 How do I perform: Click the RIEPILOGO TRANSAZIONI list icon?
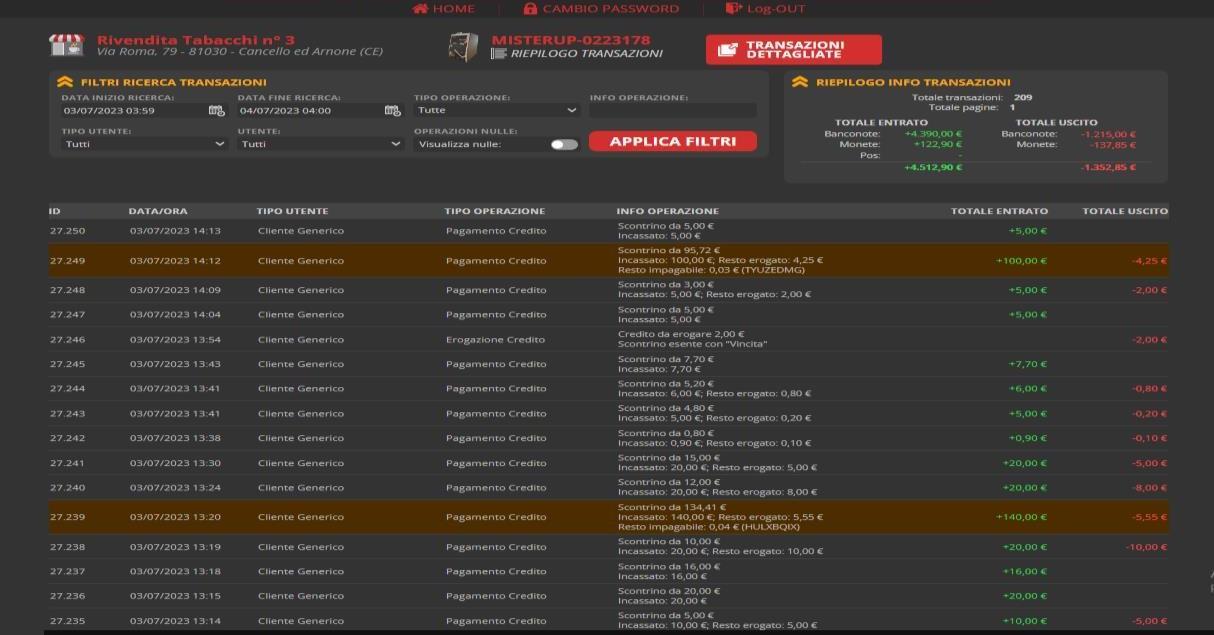click(x=499, y=54)
